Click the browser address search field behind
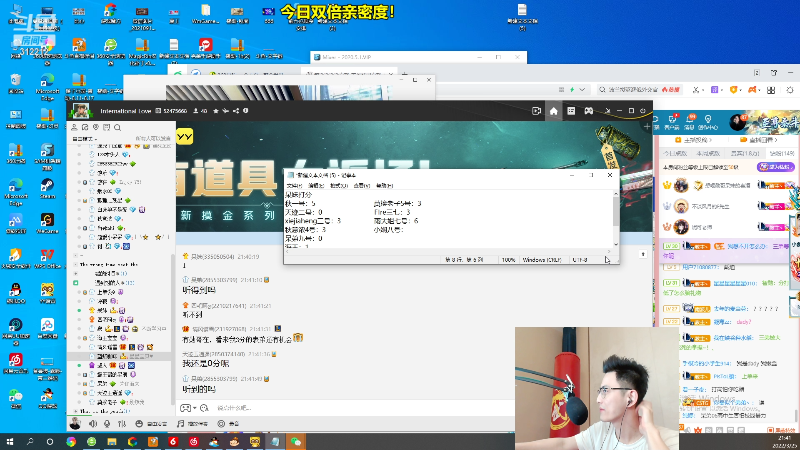Viewport: 800px width, 450px height. tap(639, 89)
